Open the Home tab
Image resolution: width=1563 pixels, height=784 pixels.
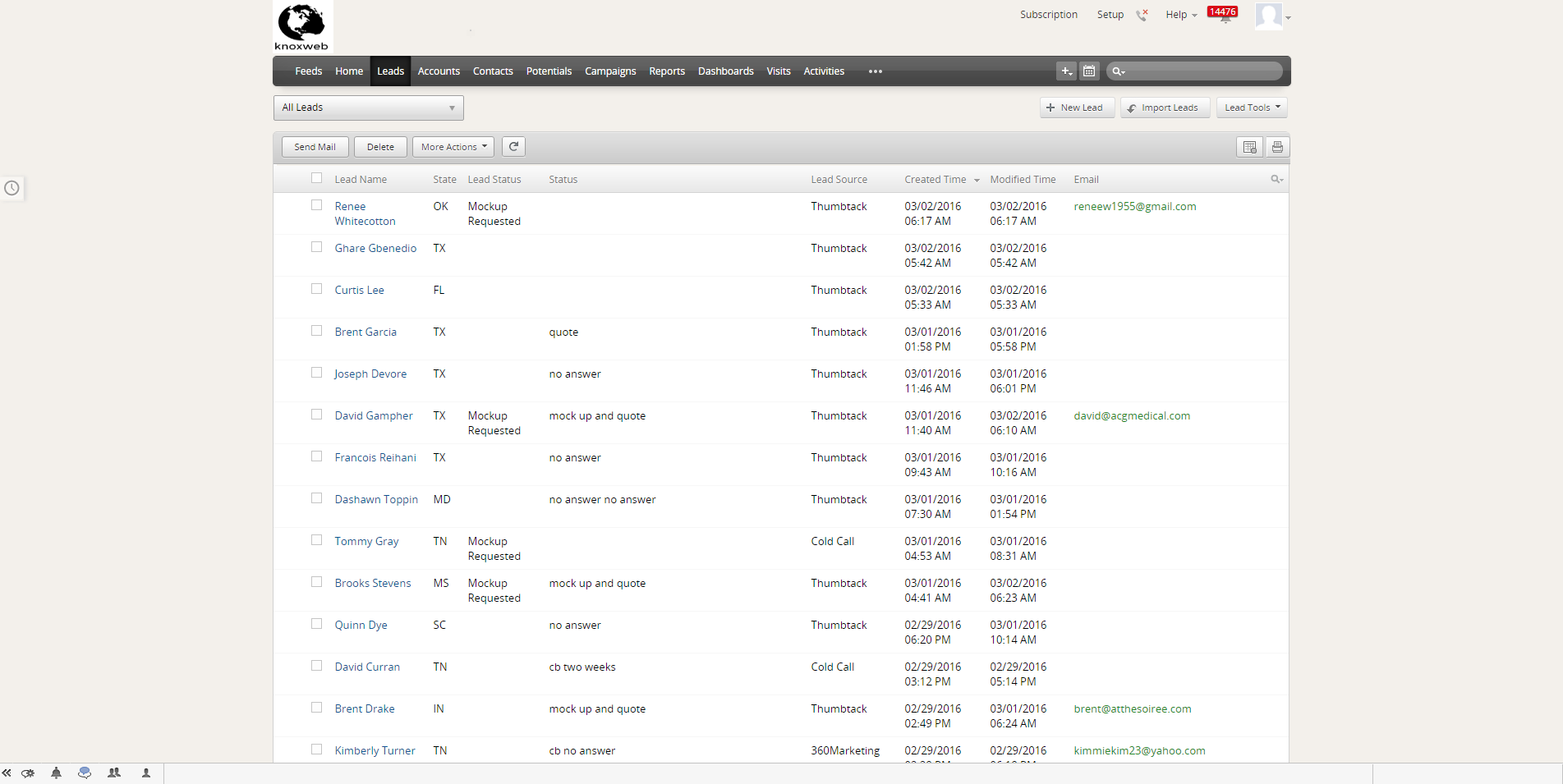[x=349, y=71]
